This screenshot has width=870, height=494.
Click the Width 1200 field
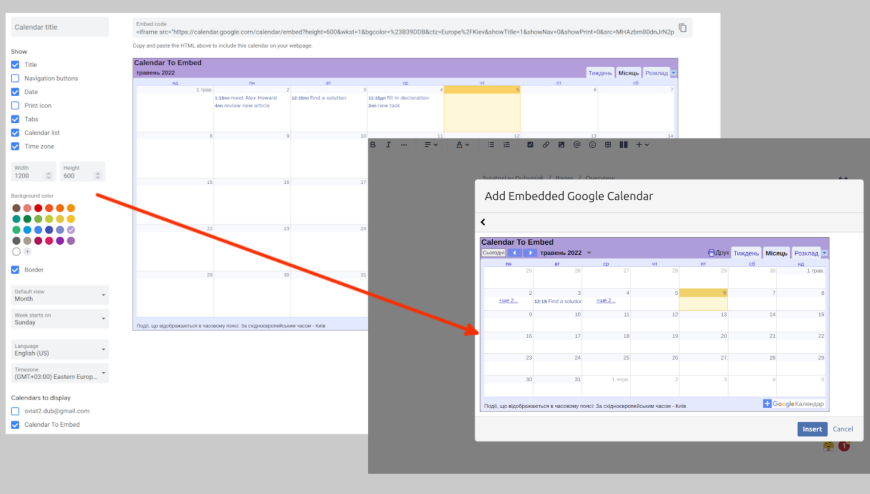(33, 172)
